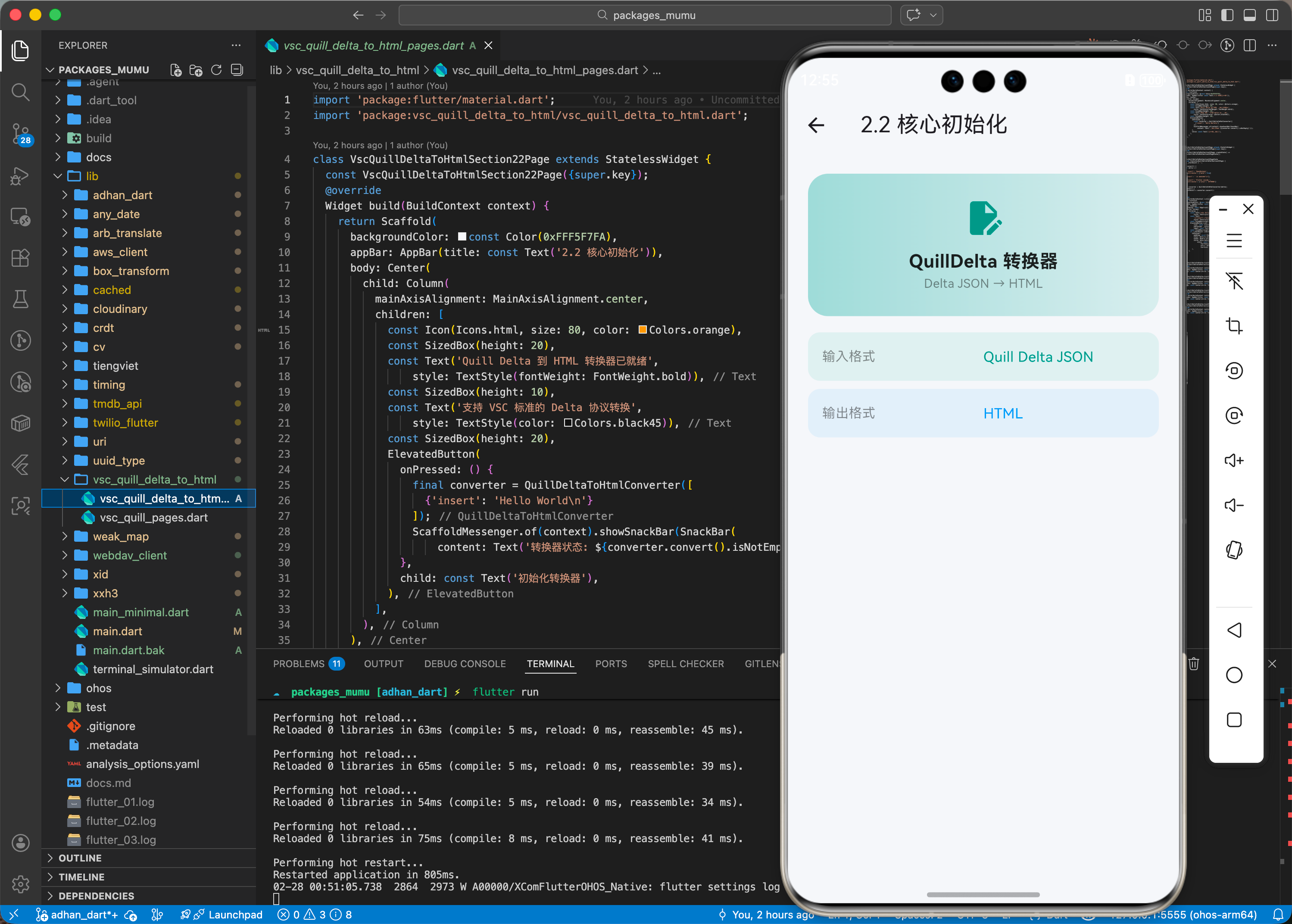Expand the ohos folder
This screenshot has height=924, width=1292.
point(57,688)
